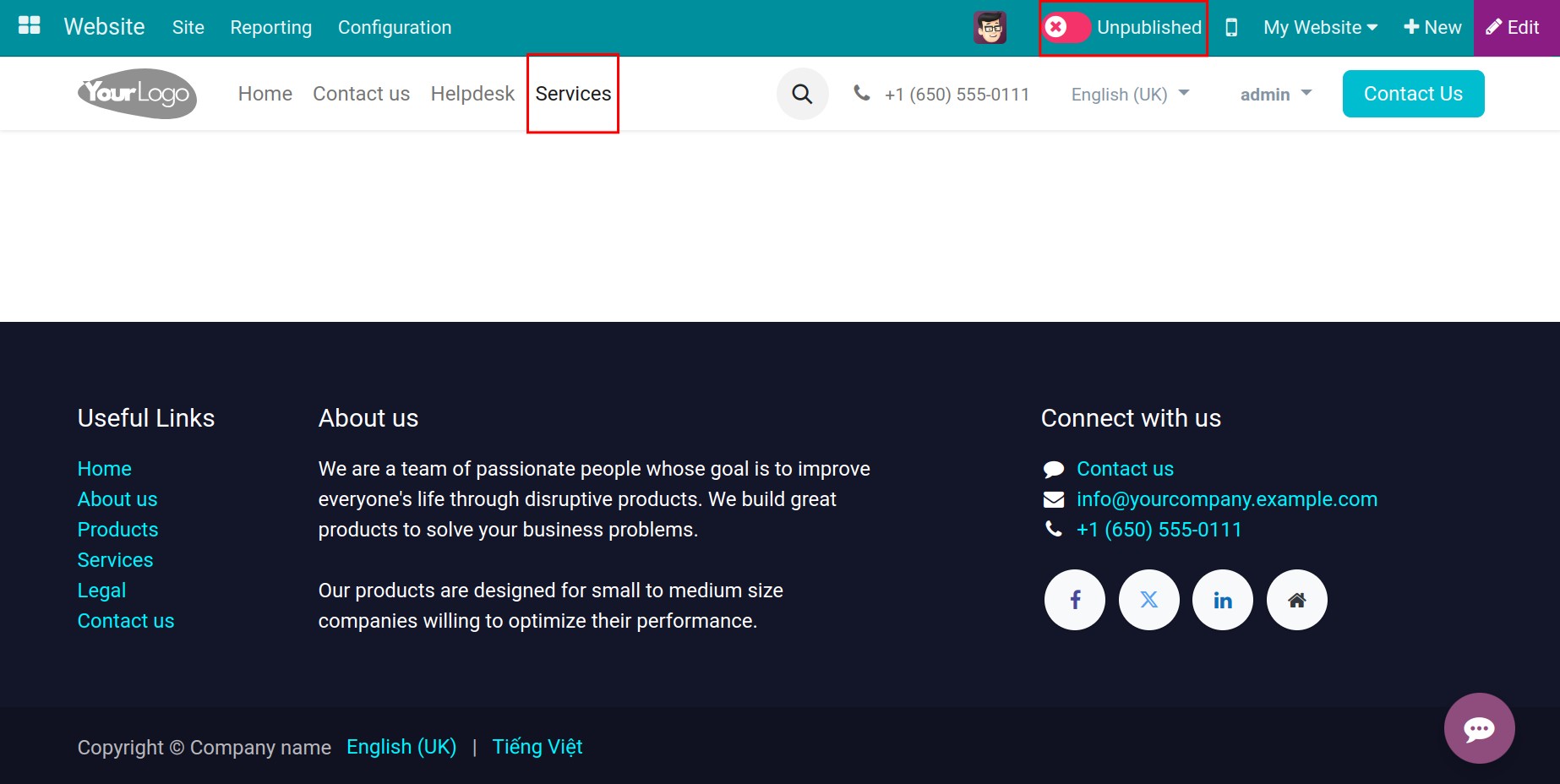Open the Configuration menu

coord(395,28)
